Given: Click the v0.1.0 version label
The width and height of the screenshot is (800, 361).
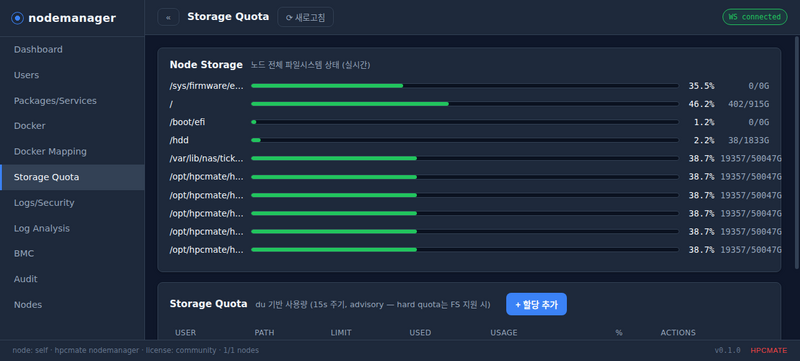Looking at the screenshot, I should 728,350.
